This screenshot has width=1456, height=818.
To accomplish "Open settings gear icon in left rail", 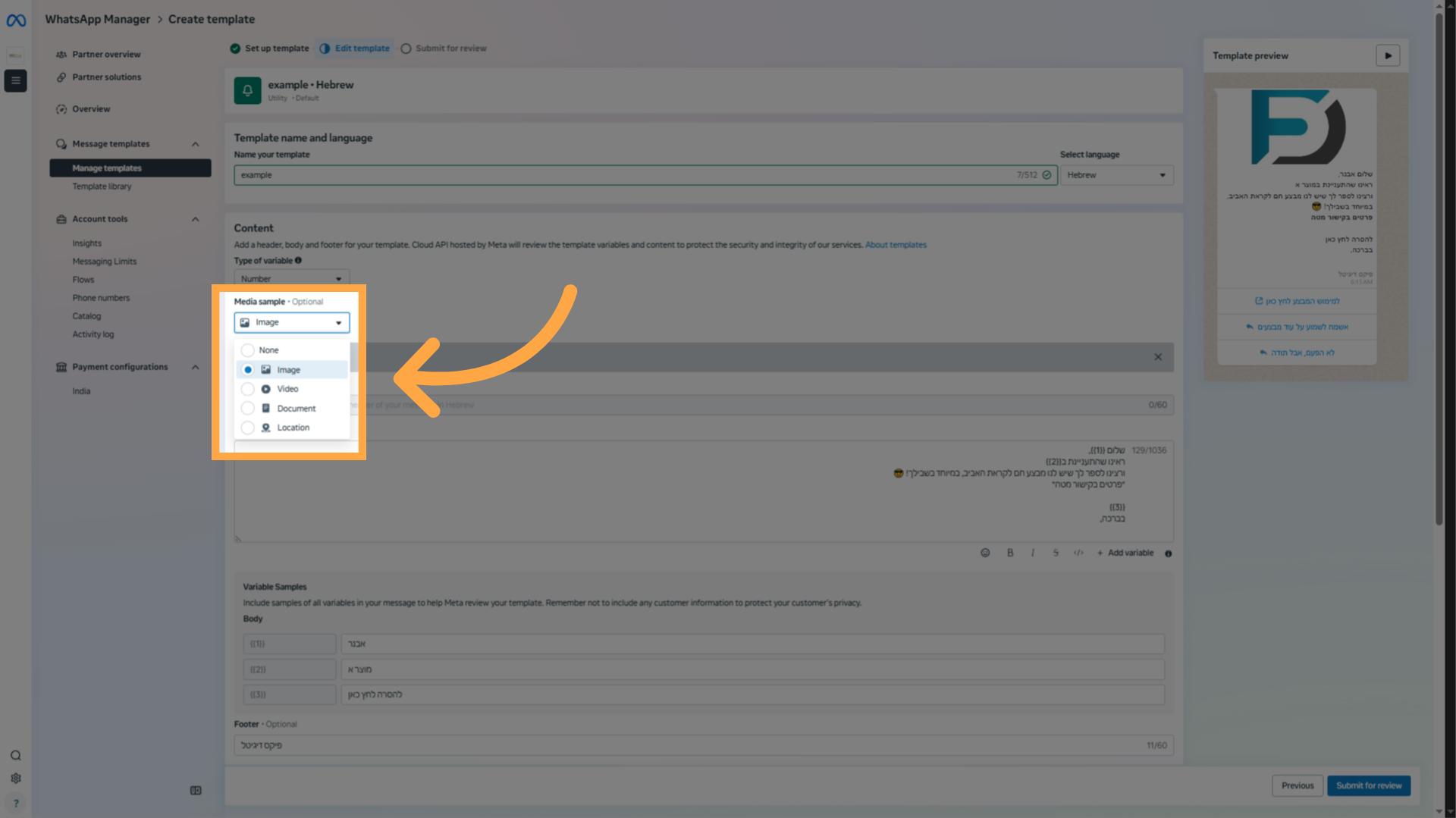I will click(x=15, y=779).
